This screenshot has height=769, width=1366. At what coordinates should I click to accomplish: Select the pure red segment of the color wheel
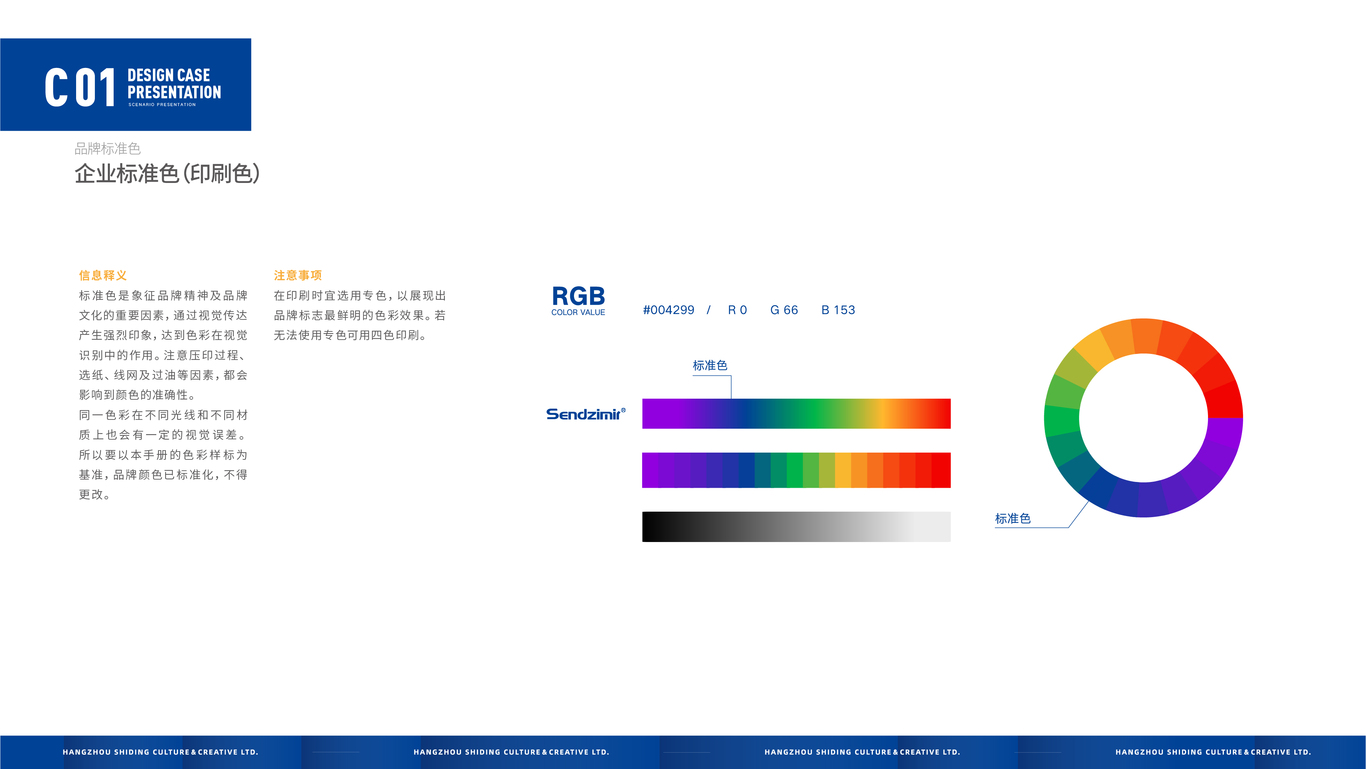1225,399
